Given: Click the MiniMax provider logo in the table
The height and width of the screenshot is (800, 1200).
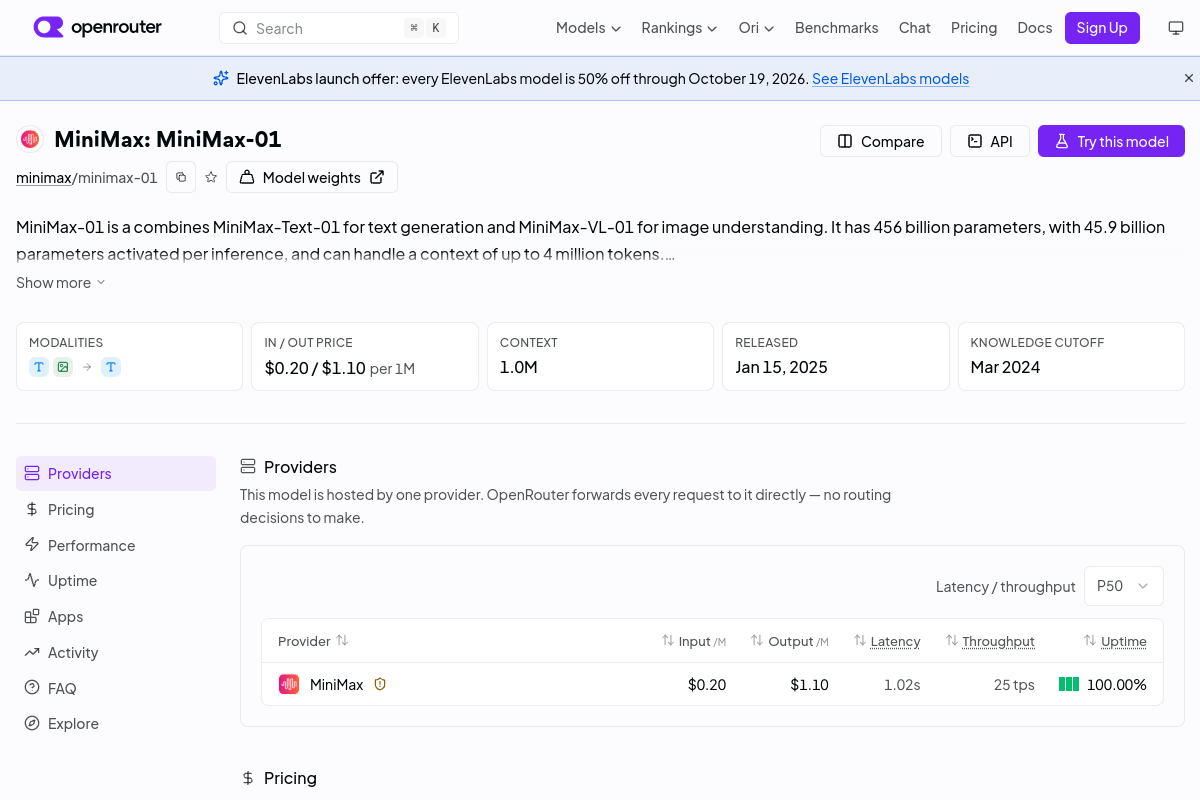Looking at the screenshot, I should (x=289, y=684).
